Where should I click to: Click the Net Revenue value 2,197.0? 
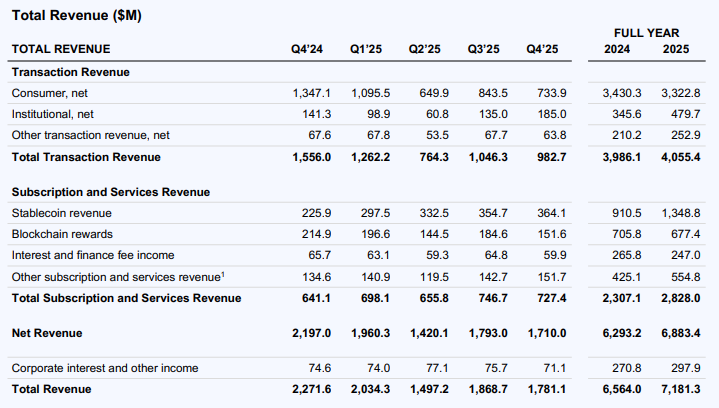tap(311, 333)
